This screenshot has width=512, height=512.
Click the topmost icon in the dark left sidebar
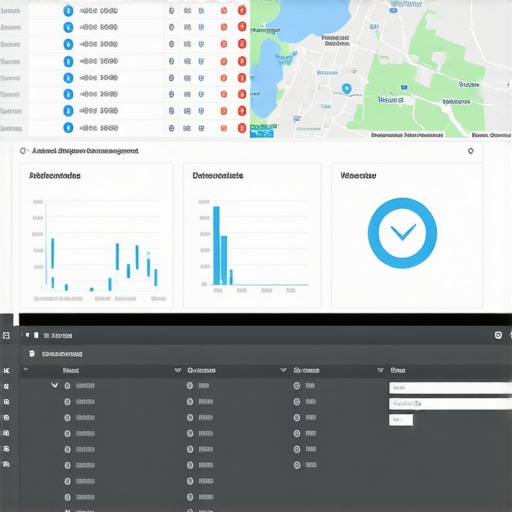pos(6,335)
